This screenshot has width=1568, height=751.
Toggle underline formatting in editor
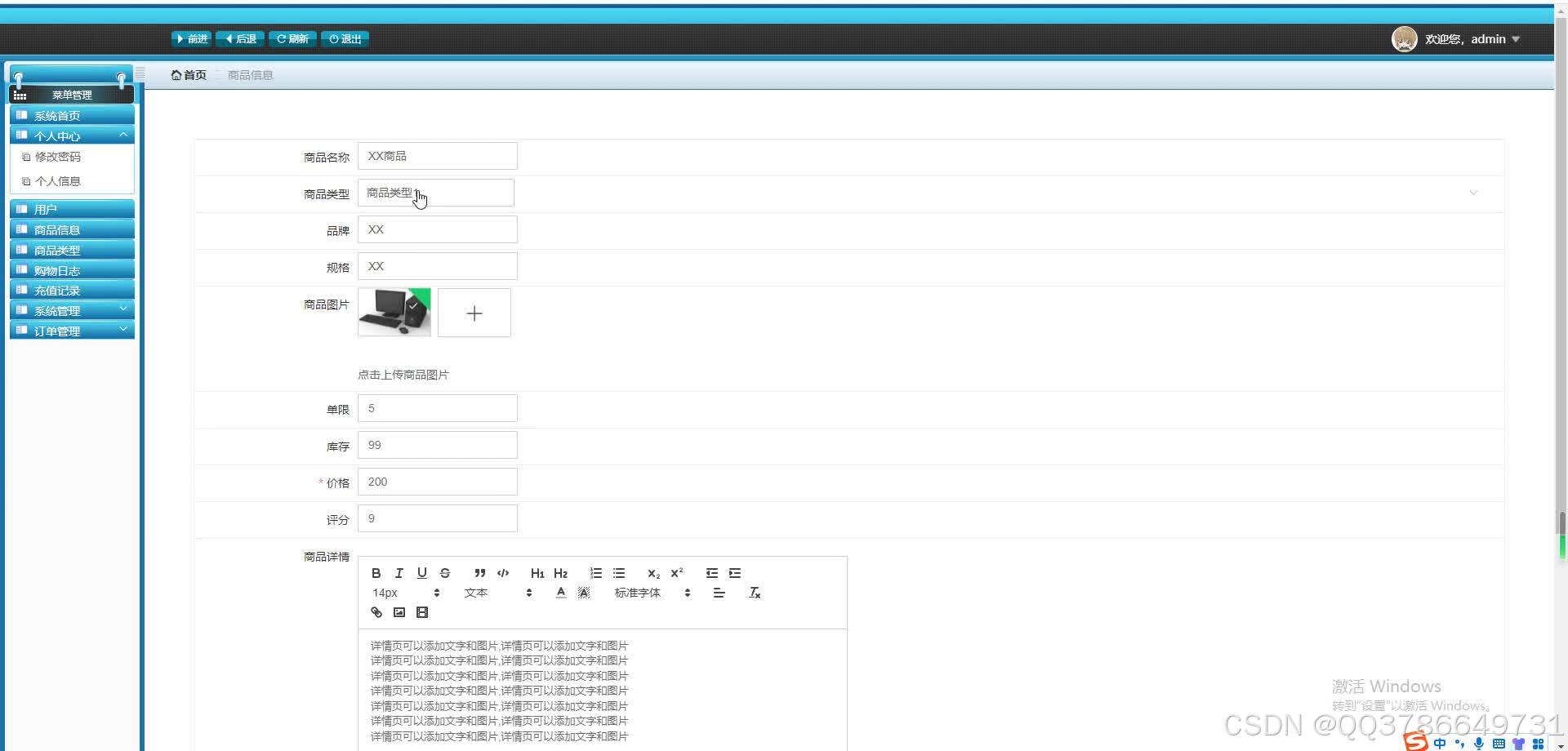[x=421, y=573]
